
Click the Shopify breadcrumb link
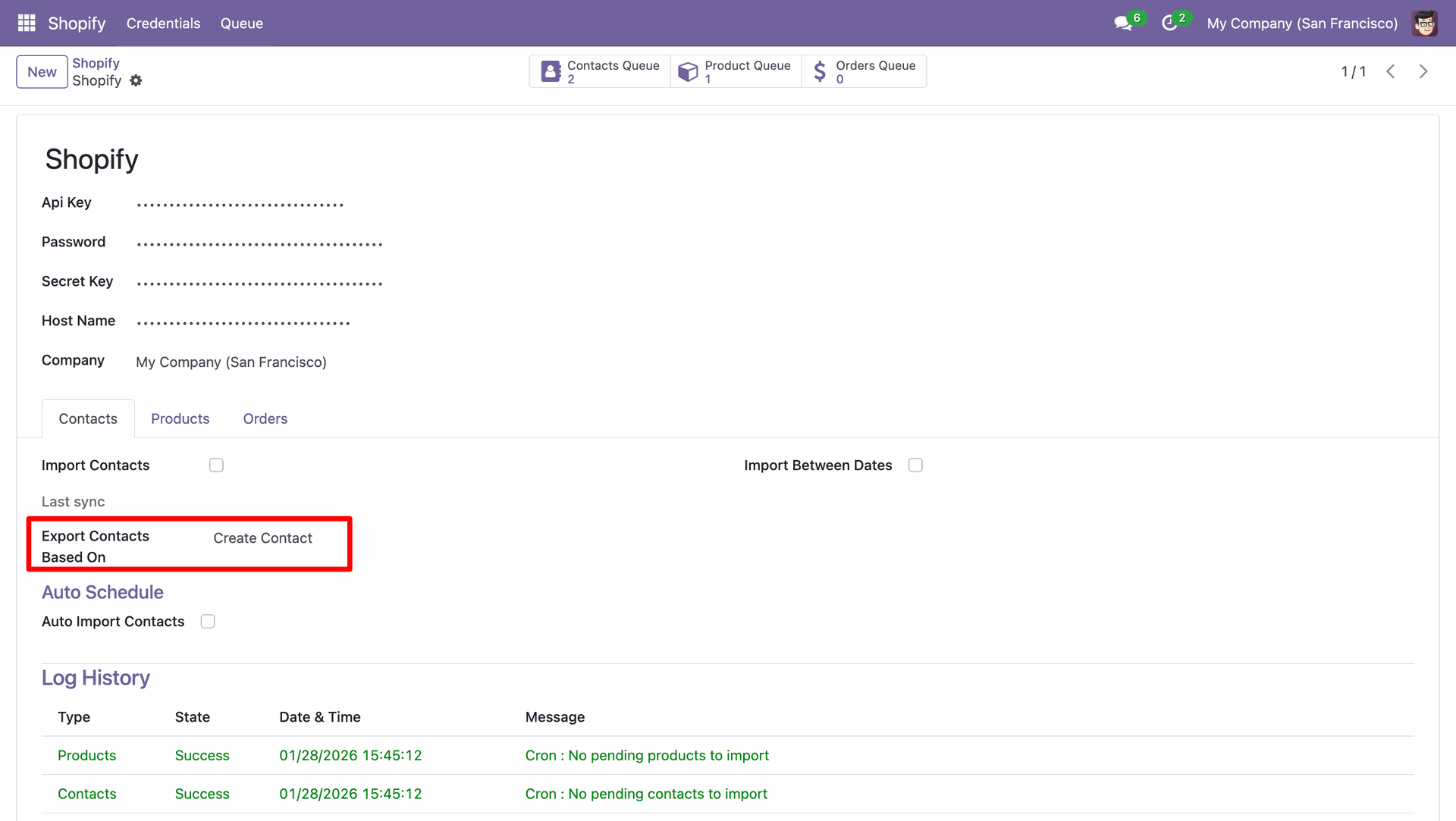pos(96,63)
